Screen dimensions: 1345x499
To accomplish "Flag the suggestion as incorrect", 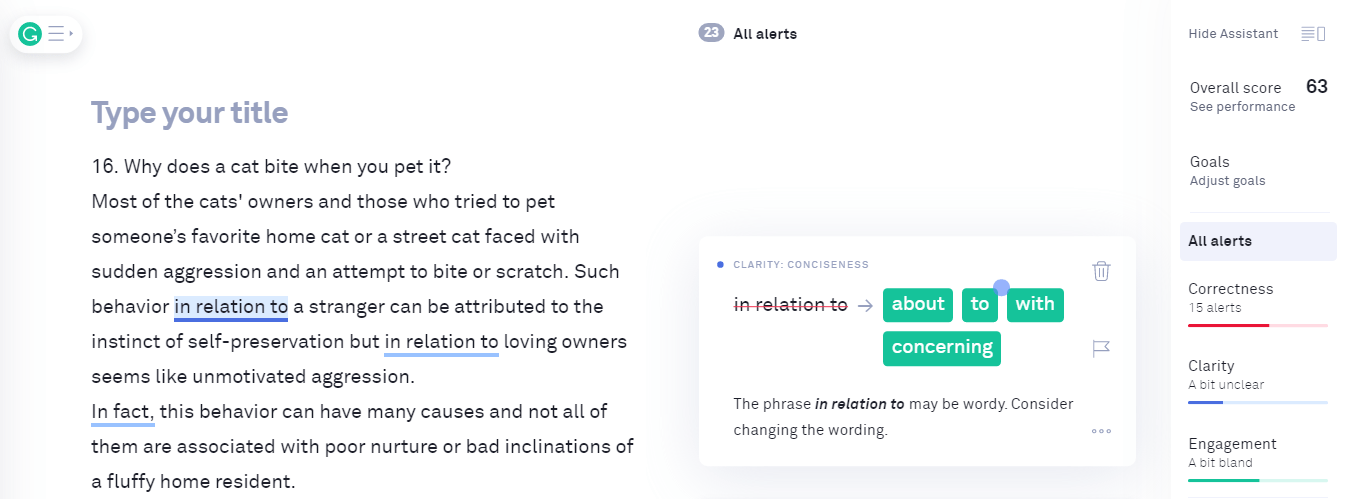I will click(x=1101, y=348).
